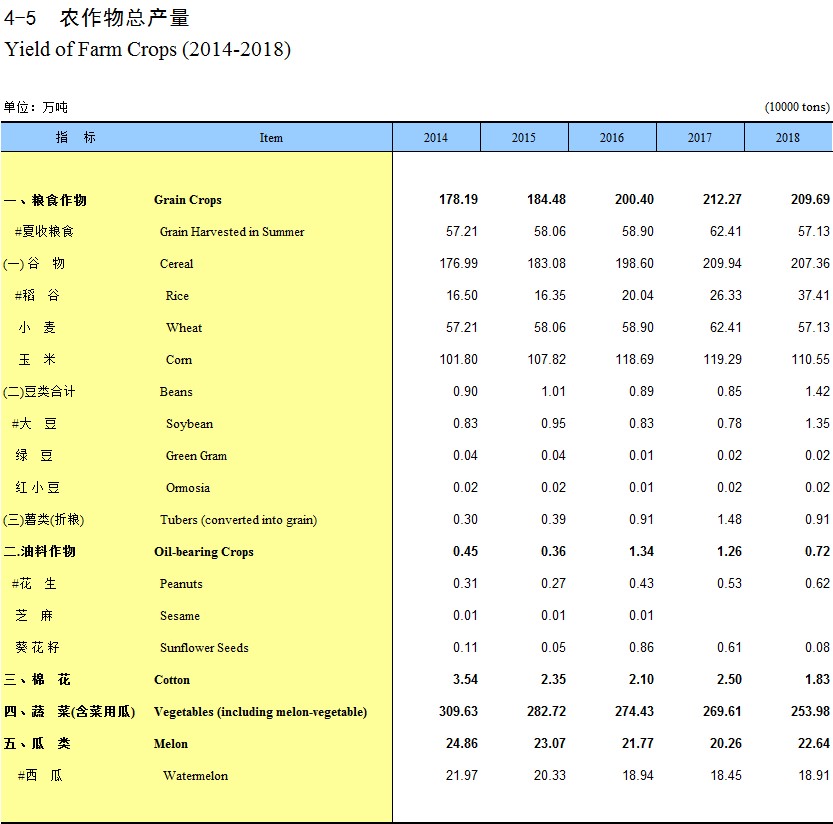The width and height of the screenshot is (833, 824).
Task: Select the '指 标' header cell
Action: (x=76, y=138)
